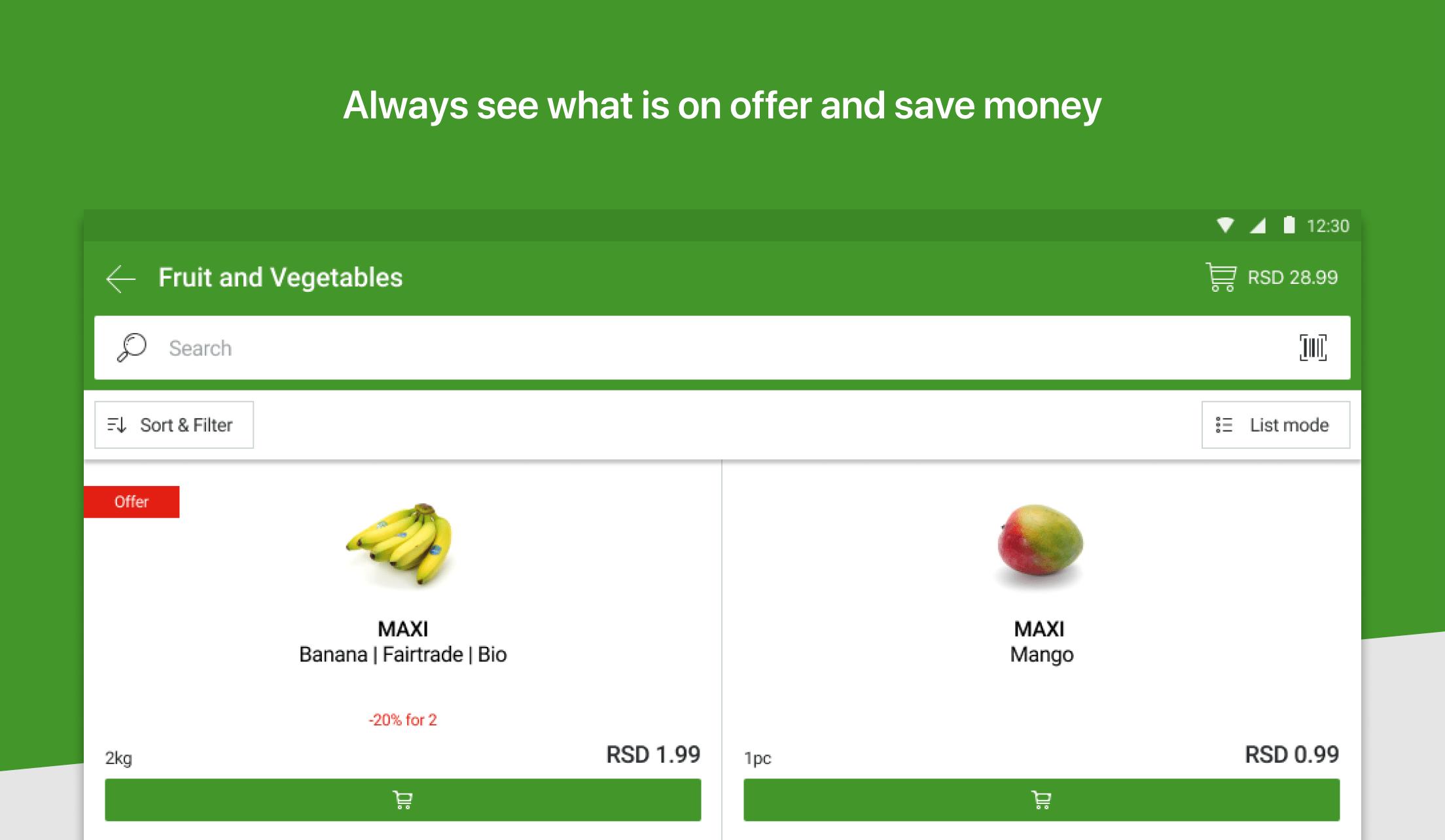
Task: Open the Mango product title
Action: point(1041,654)
